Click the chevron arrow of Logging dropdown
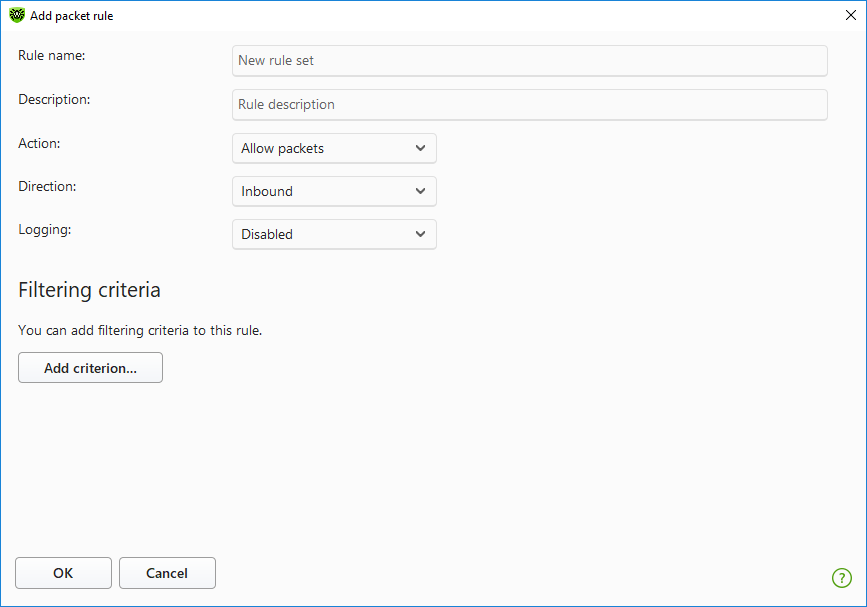 [x=420, y=234]
